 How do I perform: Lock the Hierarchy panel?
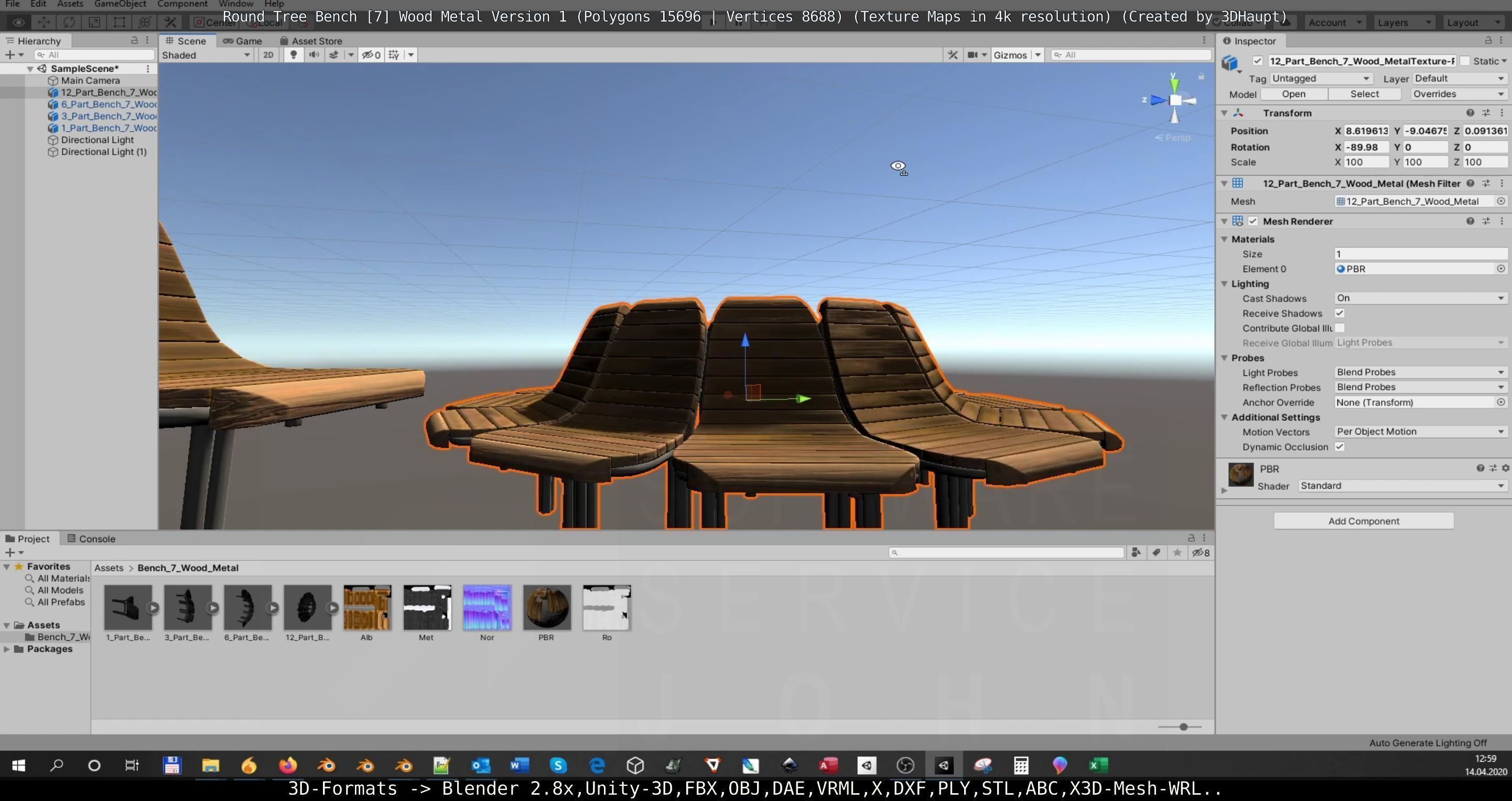coord(134,40)
